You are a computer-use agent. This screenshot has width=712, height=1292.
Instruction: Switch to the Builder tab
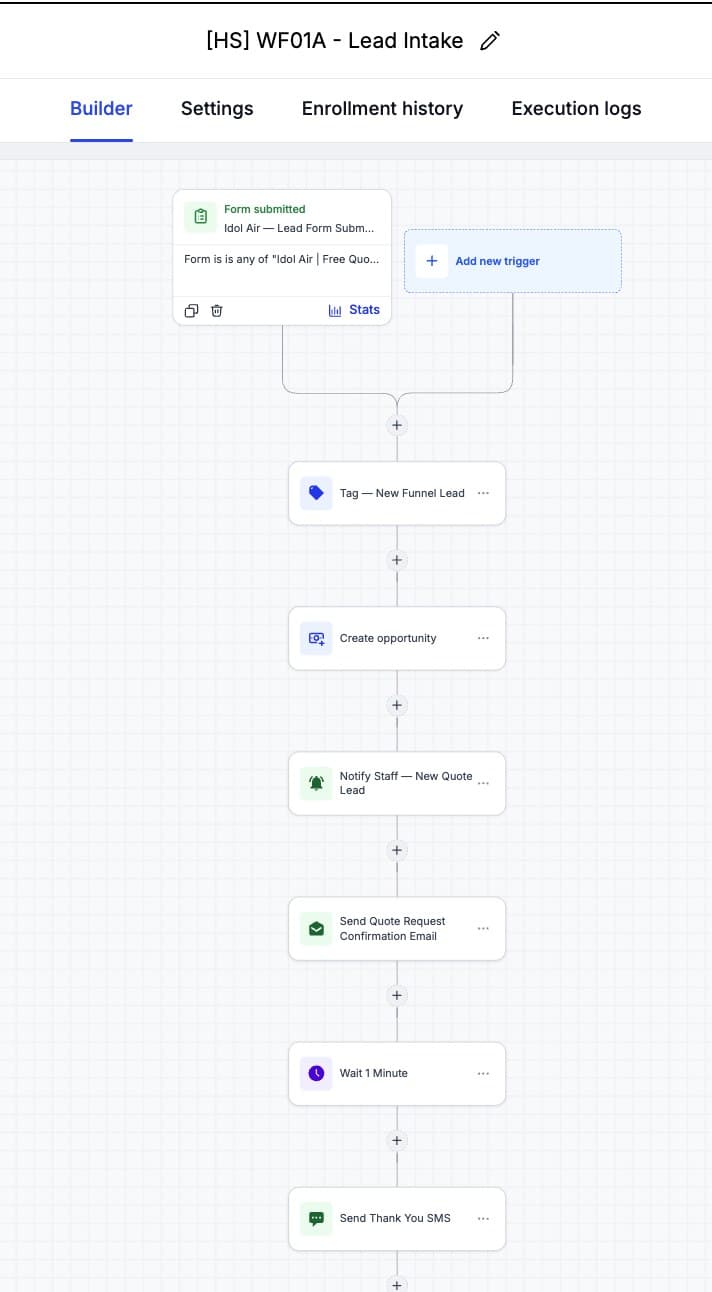click(101, 109)
